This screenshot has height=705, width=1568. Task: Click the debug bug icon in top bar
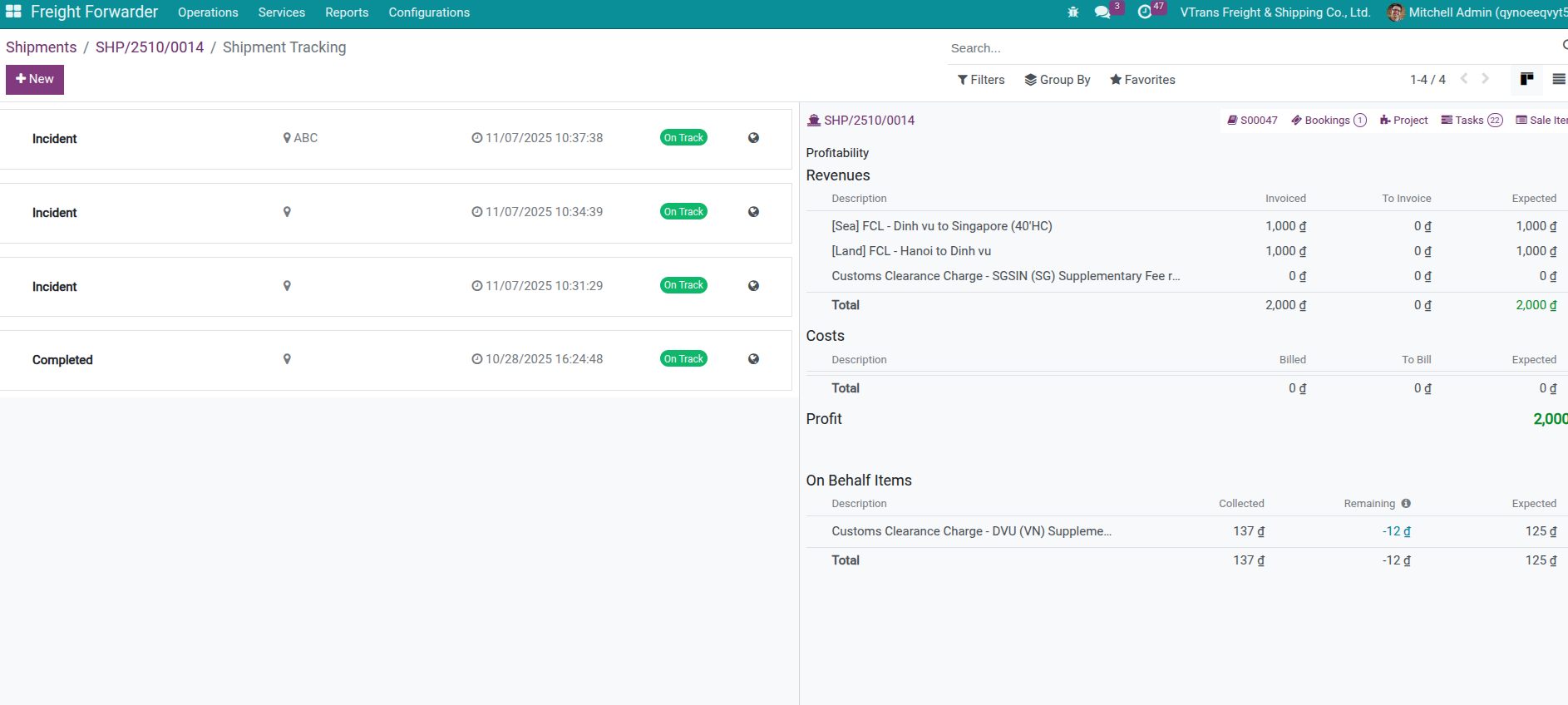tap(1072, 12)
